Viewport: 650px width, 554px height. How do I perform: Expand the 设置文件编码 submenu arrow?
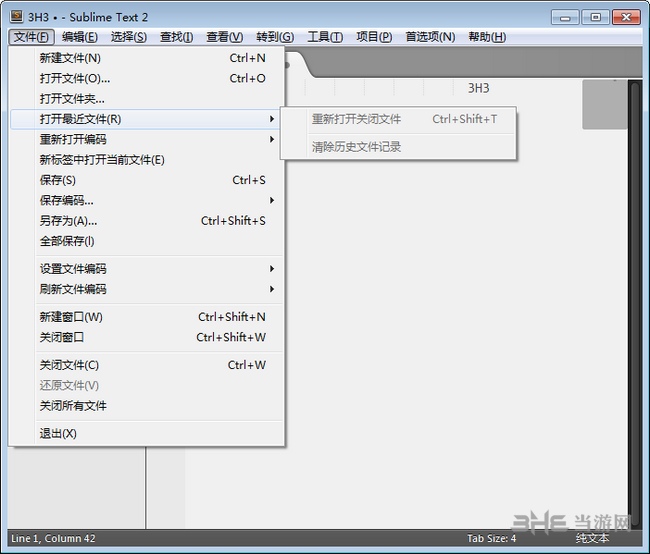coord(272,269)
